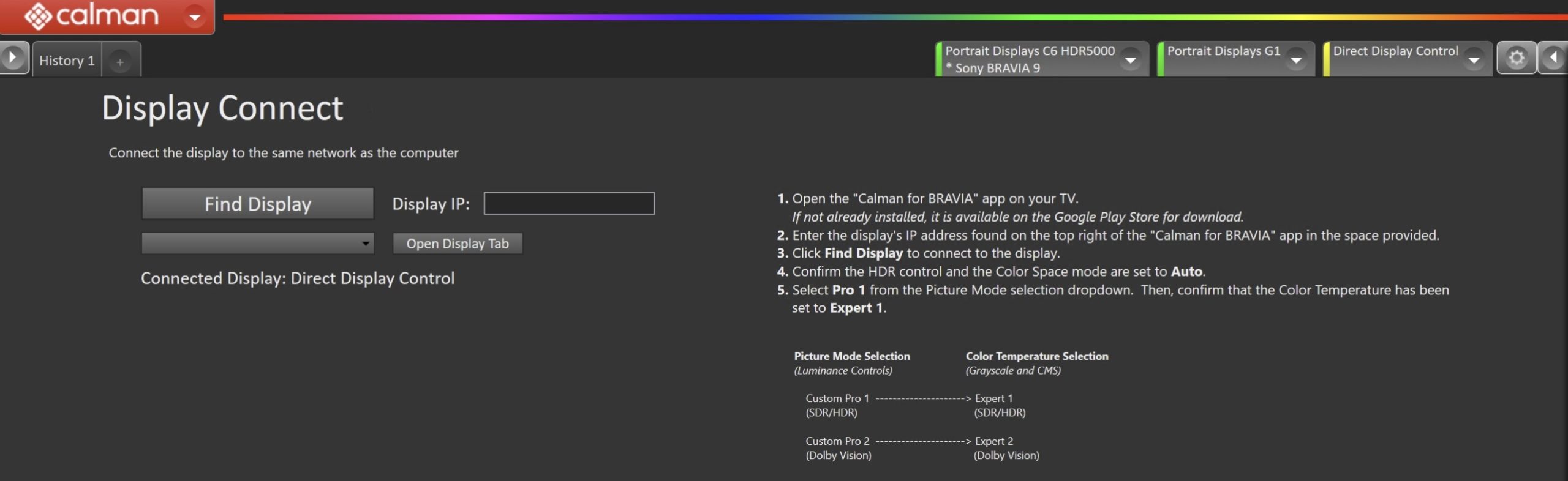Open the display selection combo box

click(257, 244)
